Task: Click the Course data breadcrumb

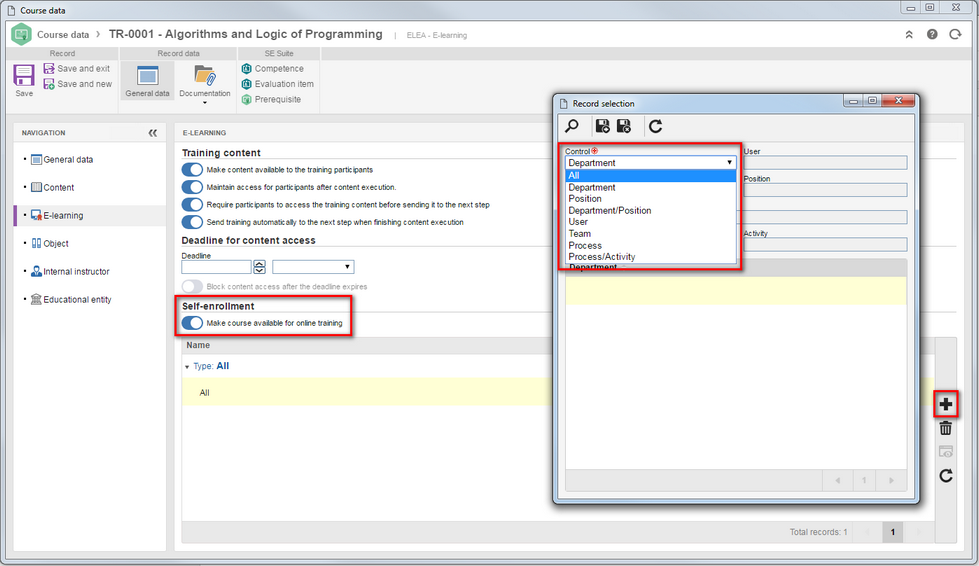Action: (x=63, y=35)
